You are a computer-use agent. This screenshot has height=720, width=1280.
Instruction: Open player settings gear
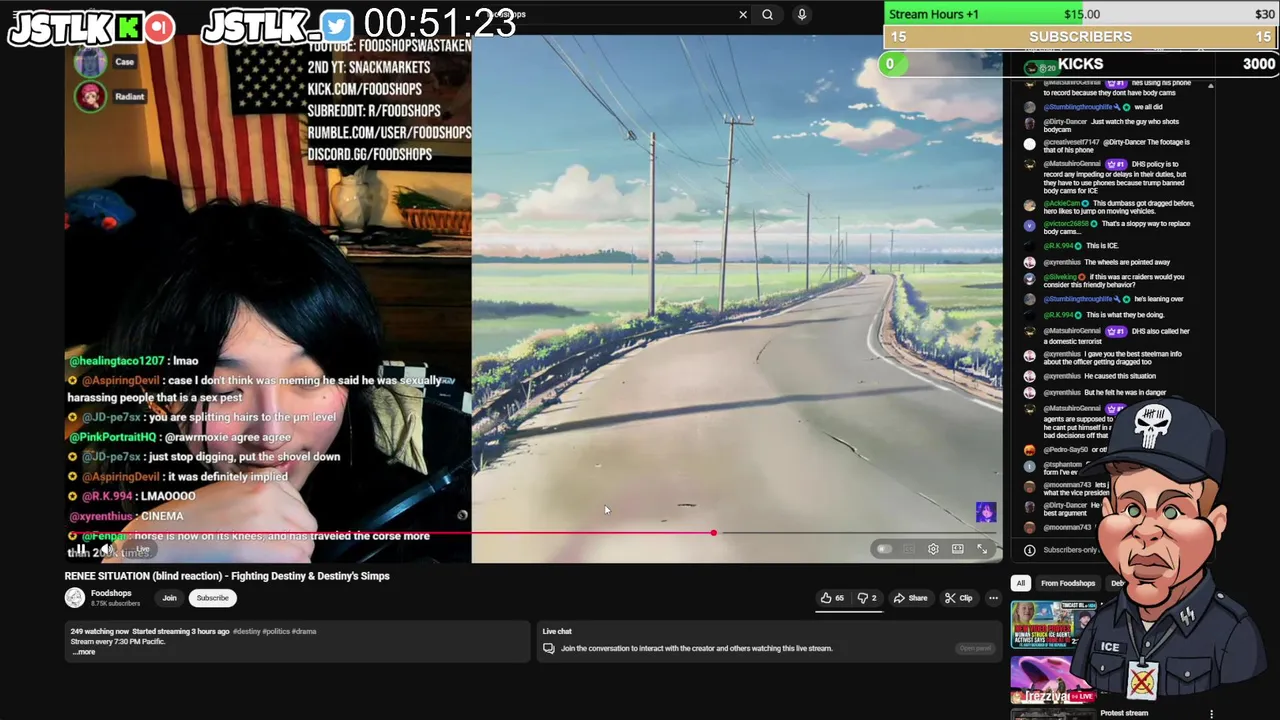(933, 549)
